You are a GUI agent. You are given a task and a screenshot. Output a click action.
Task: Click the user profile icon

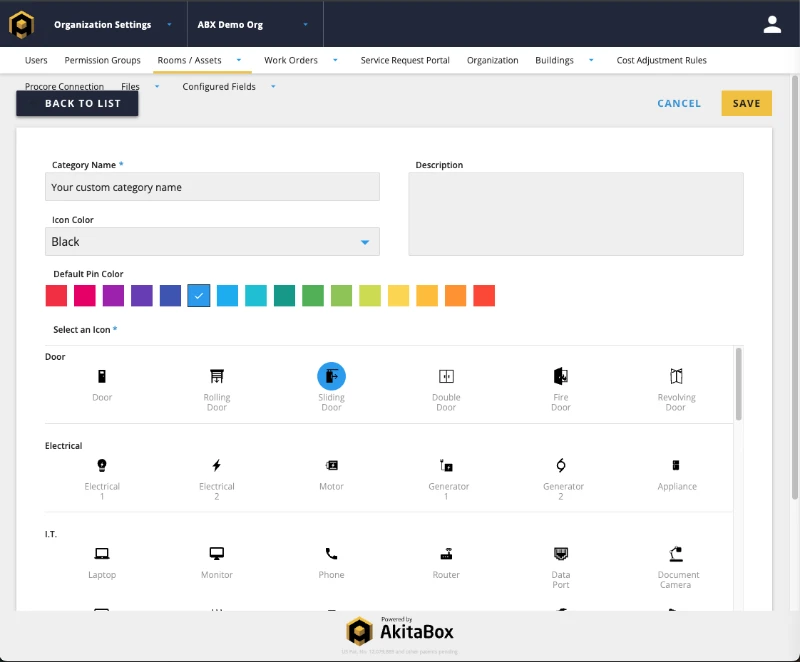coord(772,25)
